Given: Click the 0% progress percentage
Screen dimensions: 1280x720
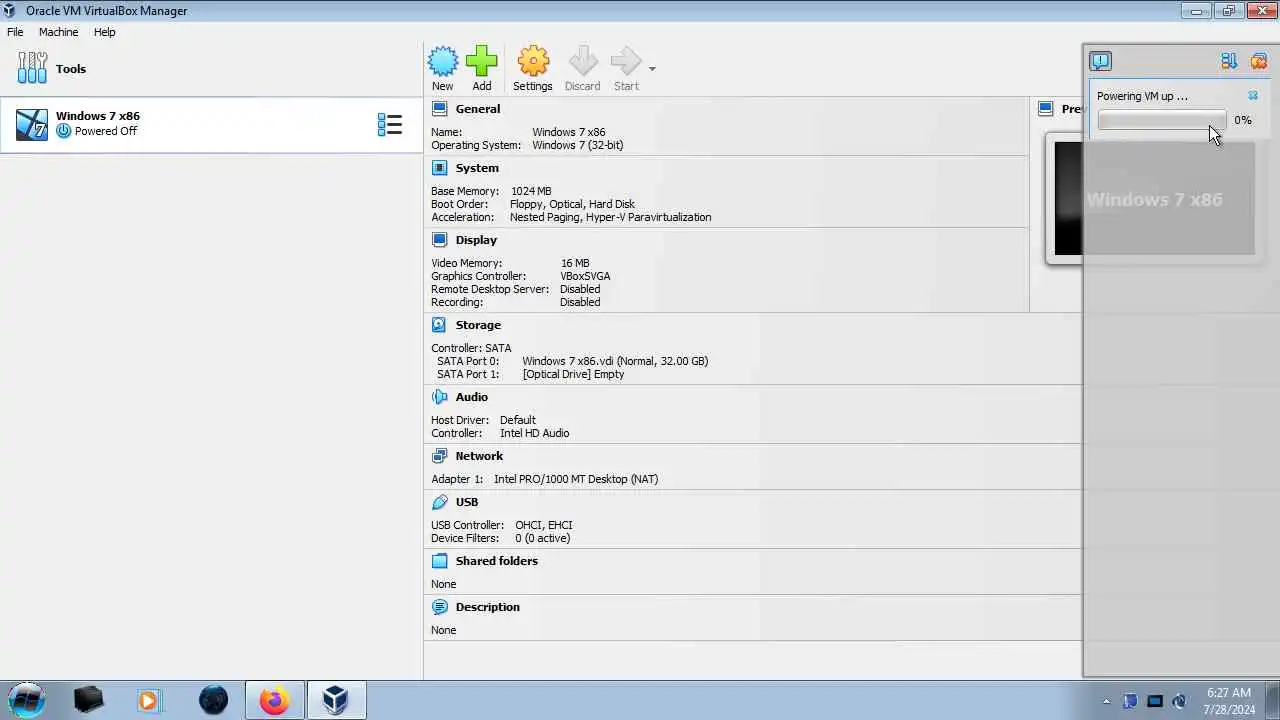Looking at the screenshot, I should click(1243, 120).
